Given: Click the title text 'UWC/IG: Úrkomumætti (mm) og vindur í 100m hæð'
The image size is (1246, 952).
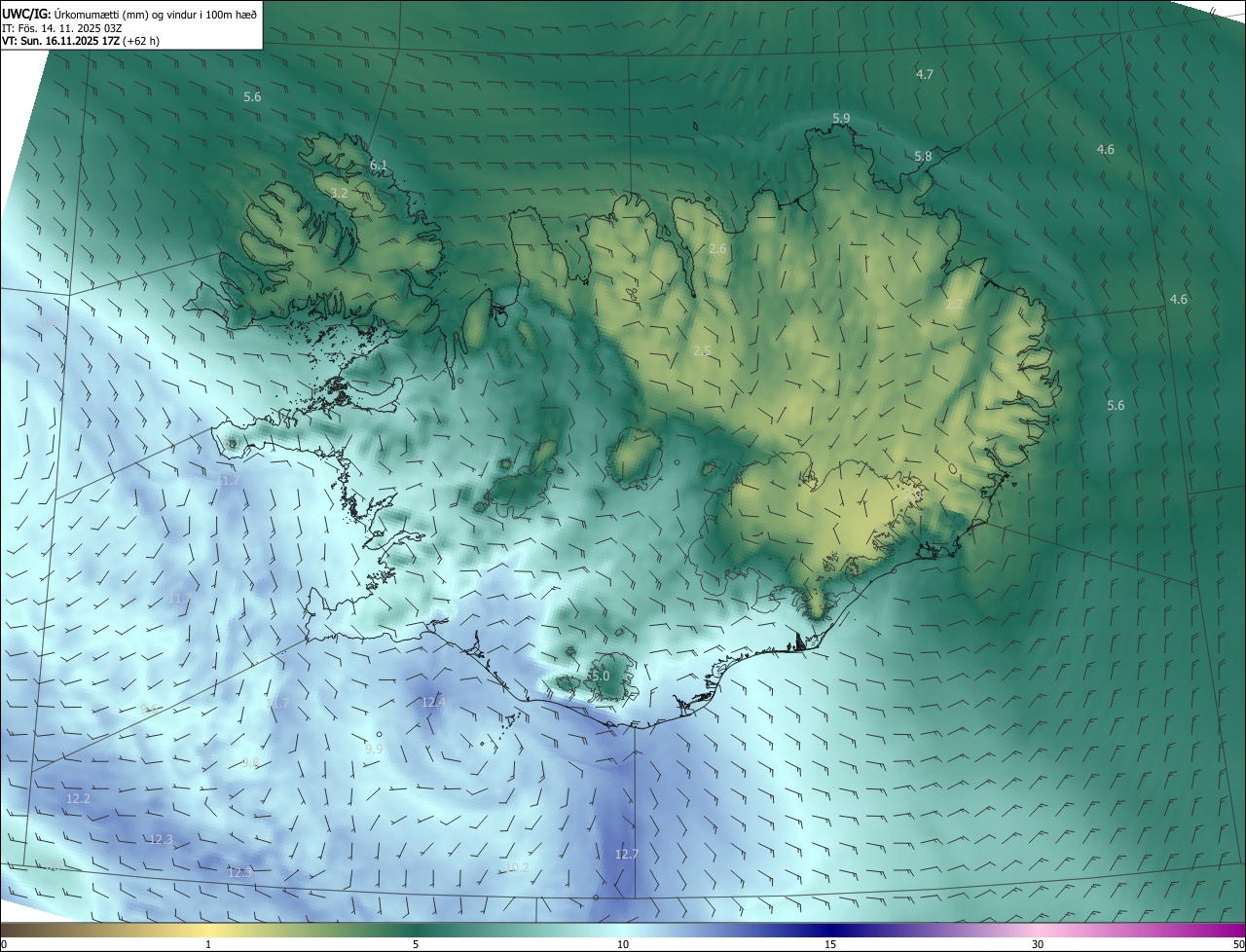Looking at the screenshot, I should click(x=129, y=14).
